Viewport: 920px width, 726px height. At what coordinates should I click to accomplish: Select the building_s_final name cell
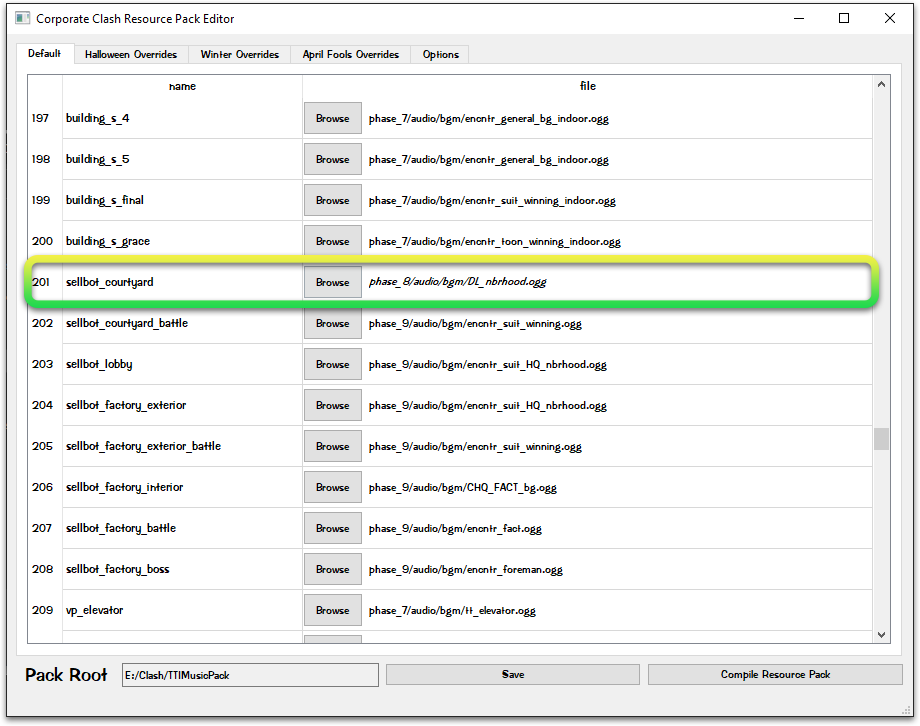182,200
